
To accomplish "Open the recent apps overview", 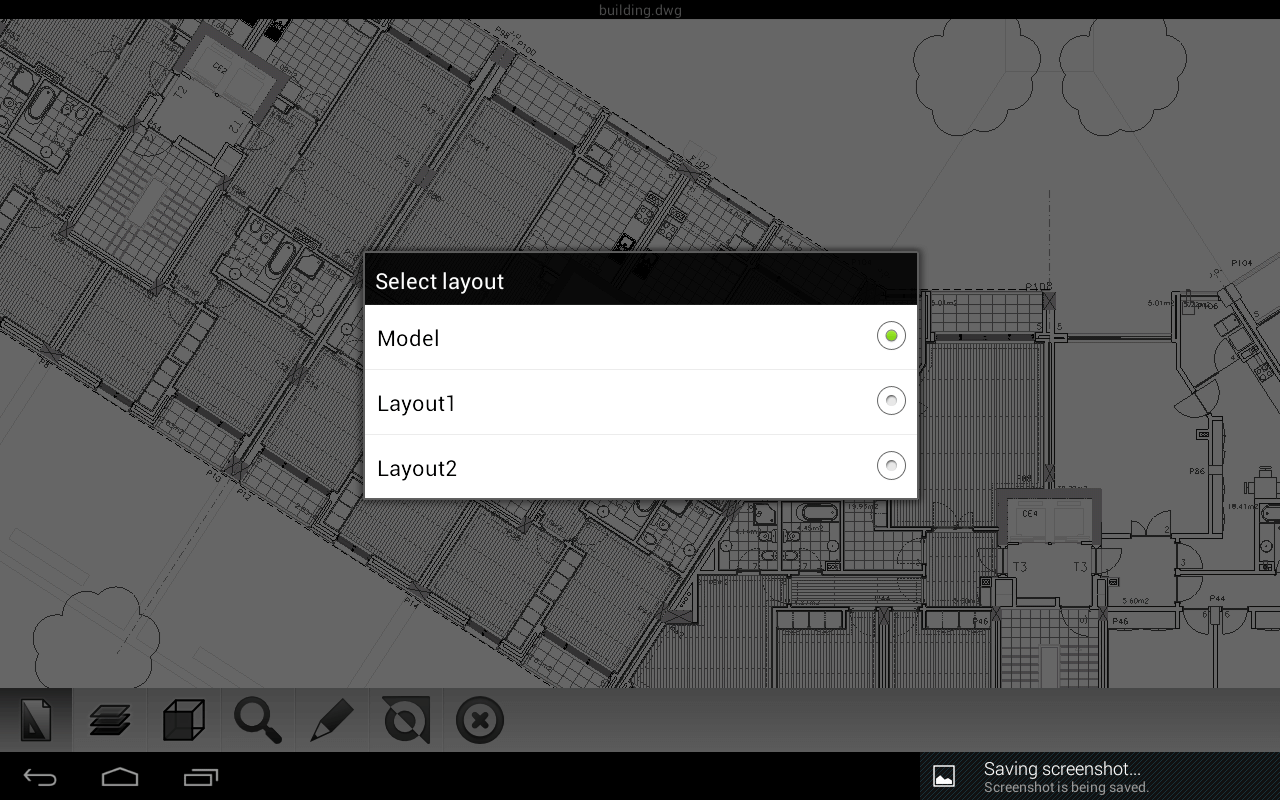I will [x=199, y=776].
